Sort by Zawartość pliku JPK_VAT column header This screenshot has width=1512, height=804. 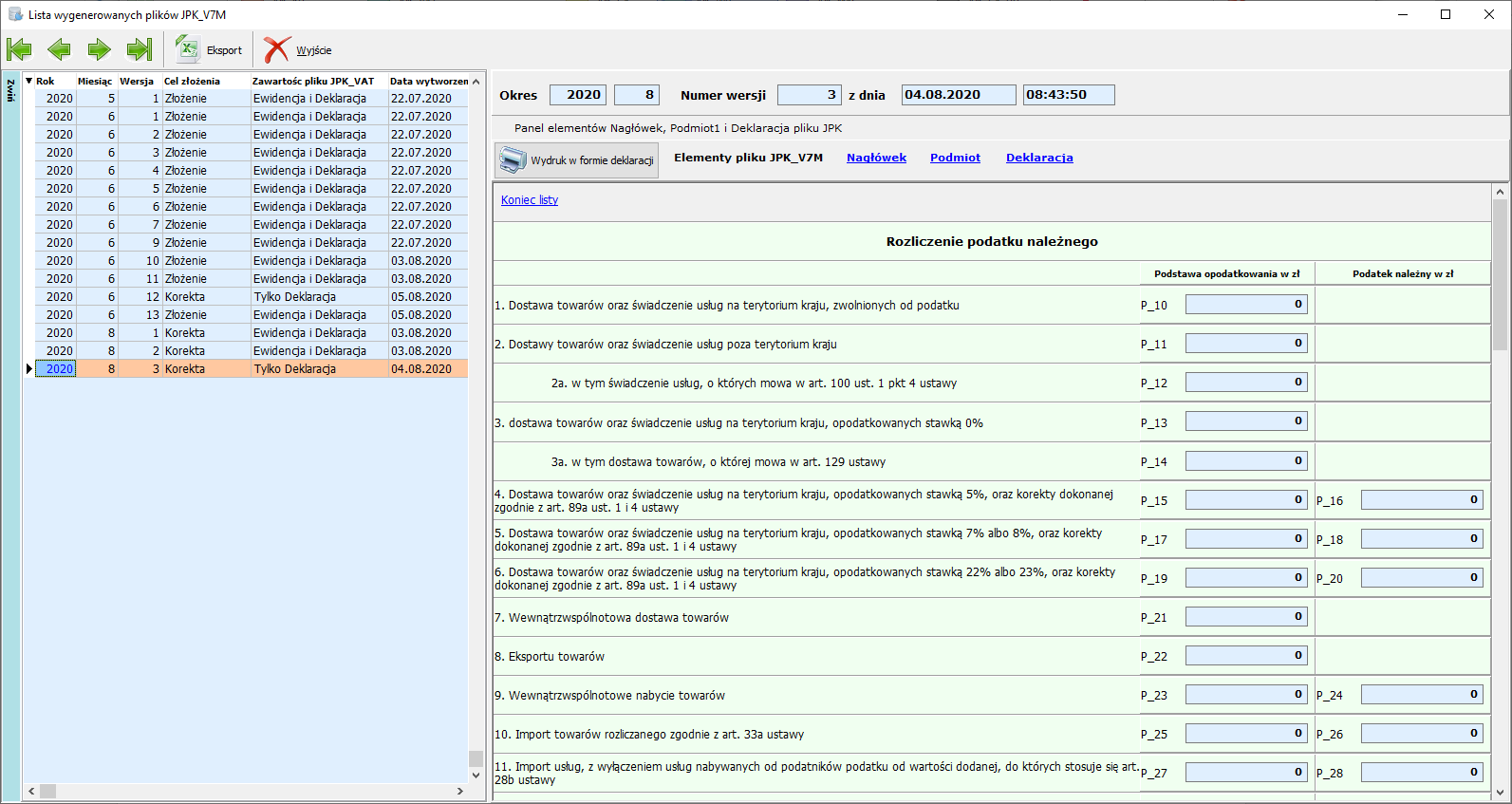[x=319, y=81]
